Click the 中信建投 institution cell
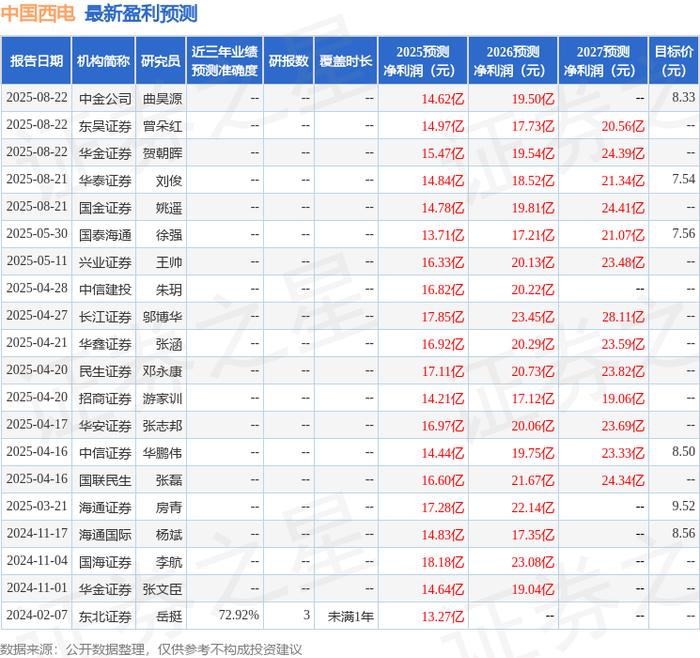 coord(105,289)
